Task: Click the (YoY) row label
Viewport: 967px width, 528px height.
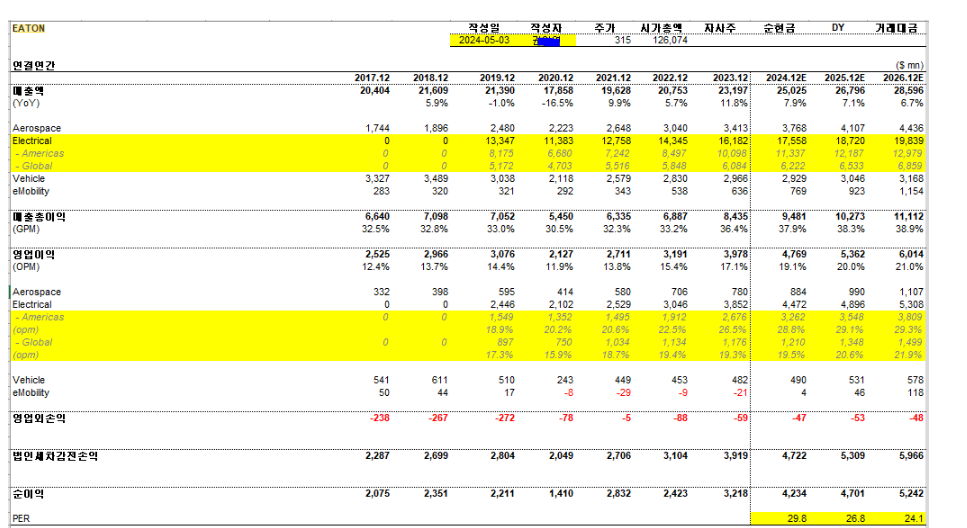Action: tap(26, 103)
